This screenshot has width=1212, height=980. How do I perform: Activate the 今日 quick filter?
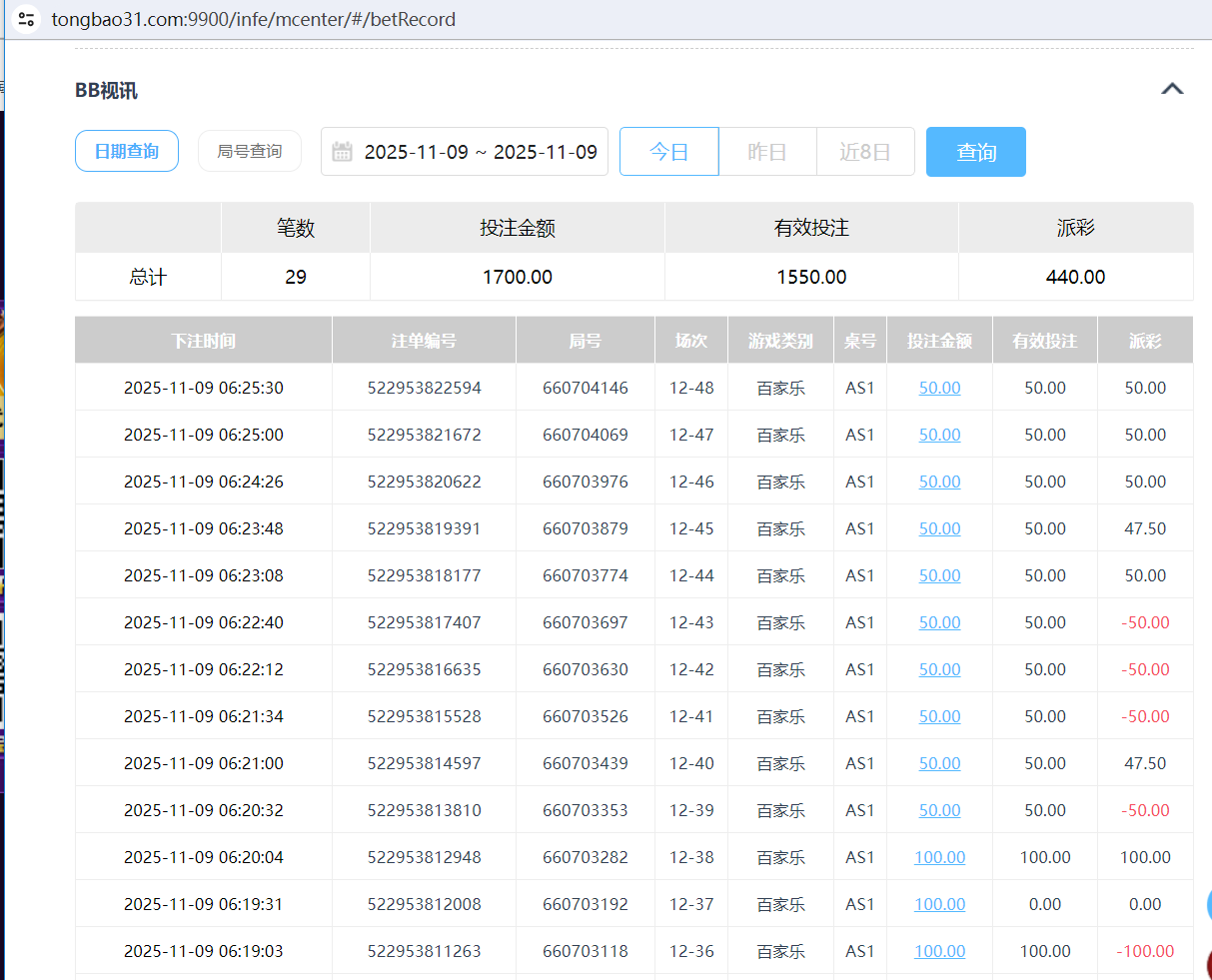point(668,151)
